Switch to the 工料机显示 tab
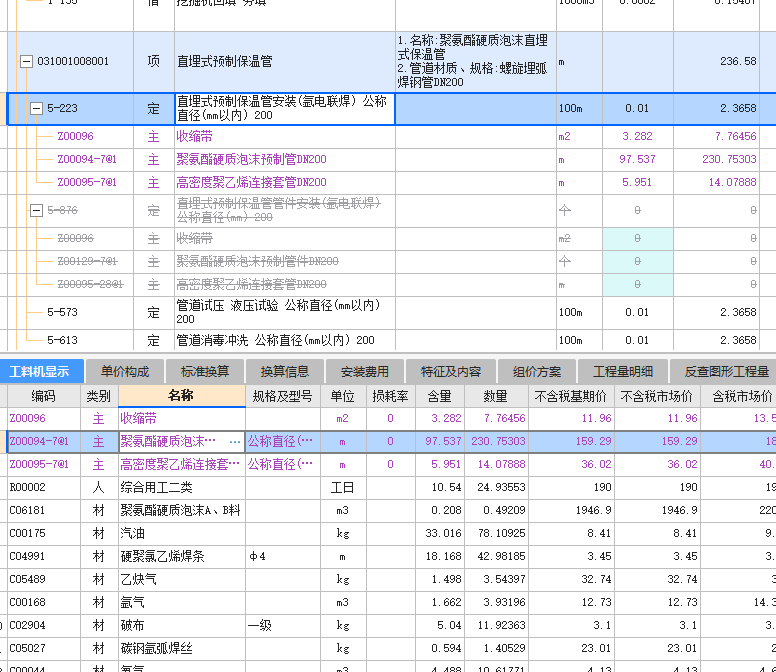776x672 pixels. click(41, 372)
